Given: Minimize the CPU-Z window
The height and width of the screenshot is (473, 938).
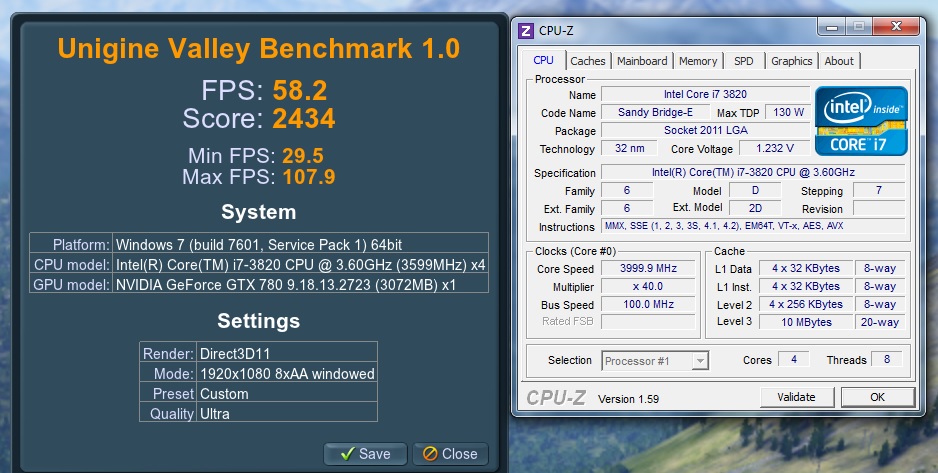Looking at the screenshot, I should click(832, 26).
